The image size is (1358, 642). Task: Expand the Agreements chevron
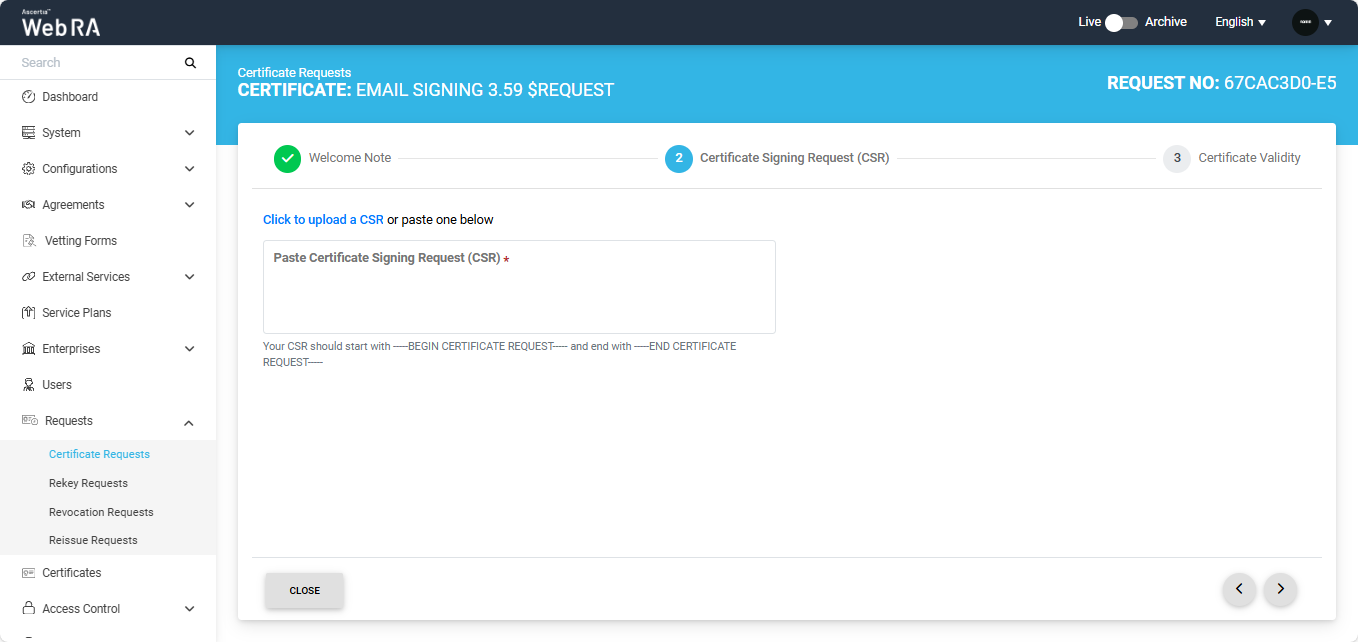190,205
